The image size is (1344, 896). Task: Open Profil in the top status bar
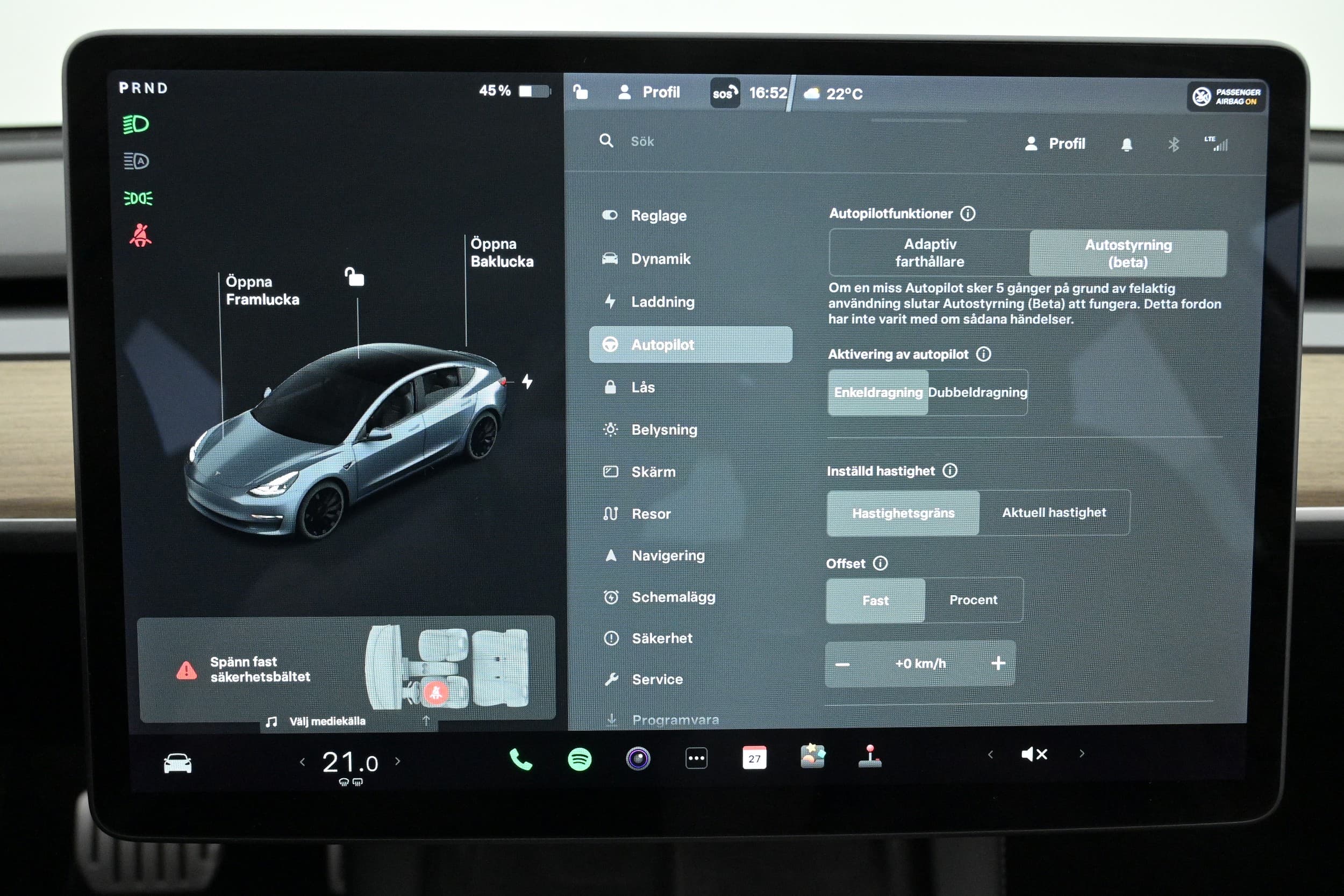pos(649,92)
